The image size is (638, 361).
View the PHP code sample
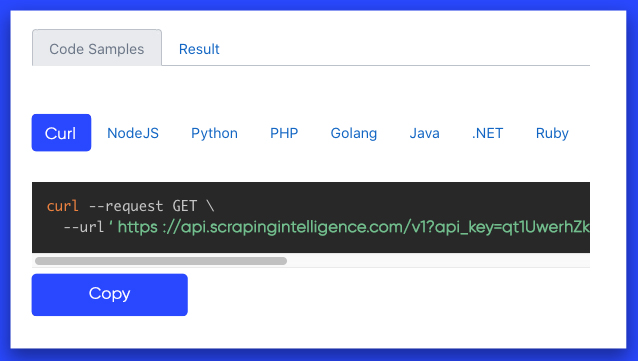(x=284, y=133)
